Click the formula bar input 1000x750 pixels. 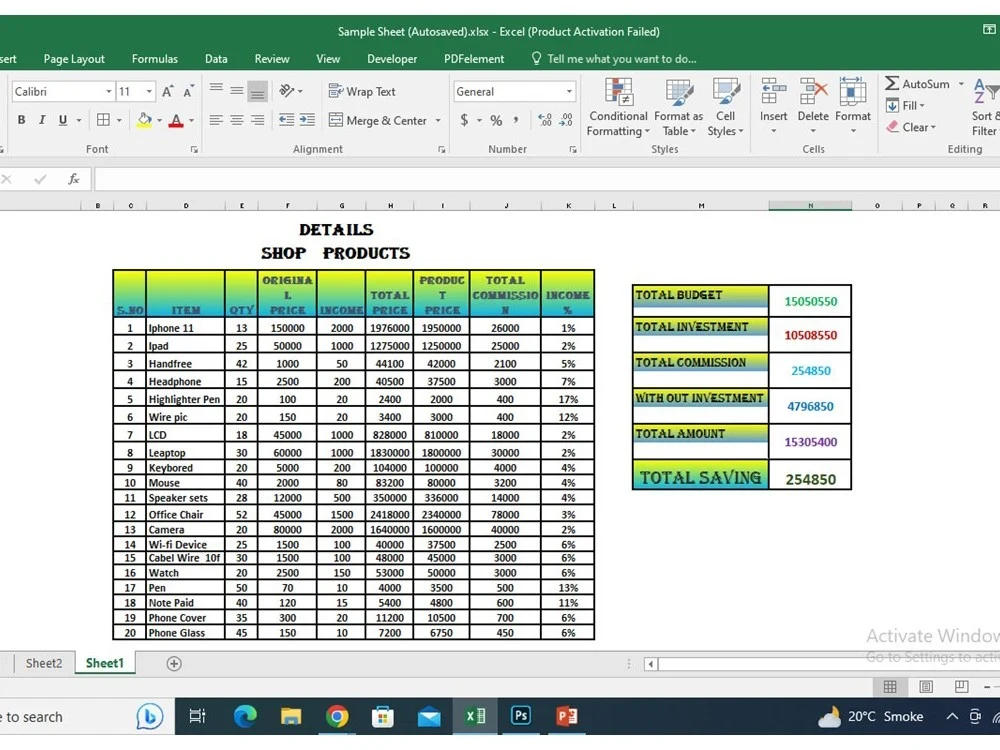[547, 179]
